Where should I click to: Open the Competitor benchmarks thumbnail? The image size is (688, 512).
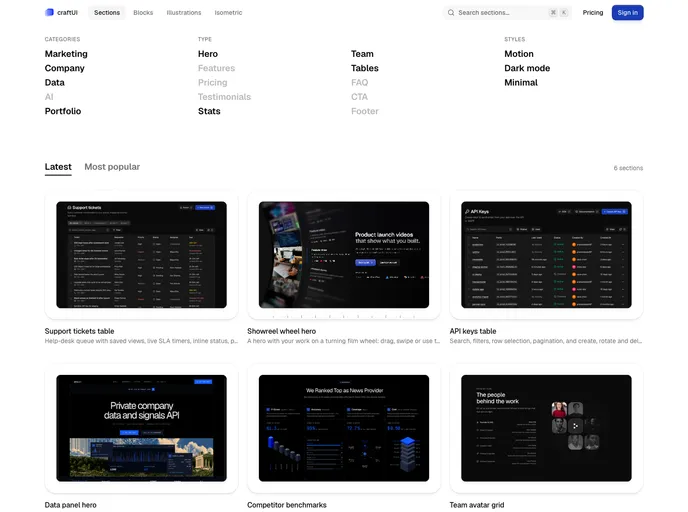[344, 428]
